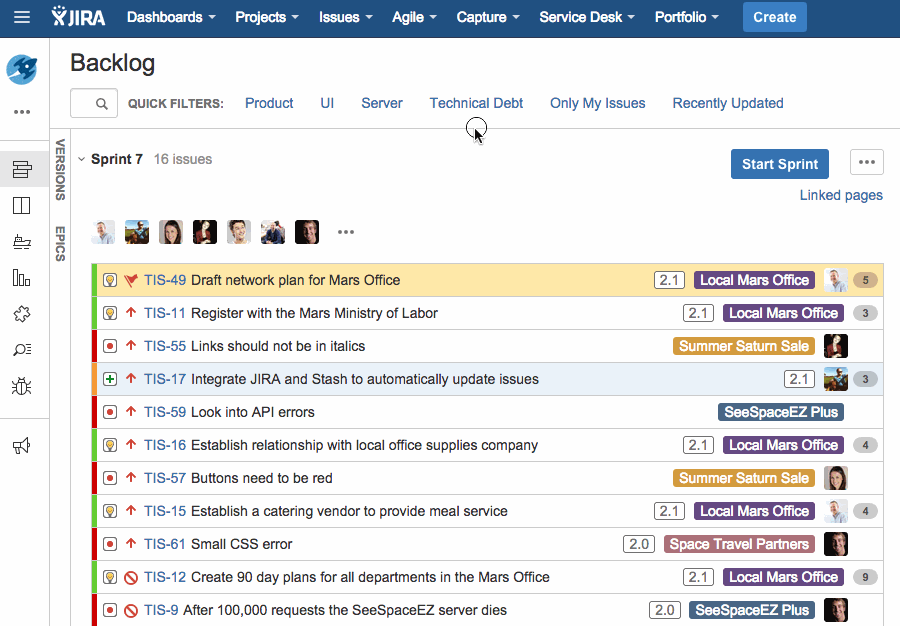
Task: Click the story icon of TIS-16
Action: tap(110, 445)
